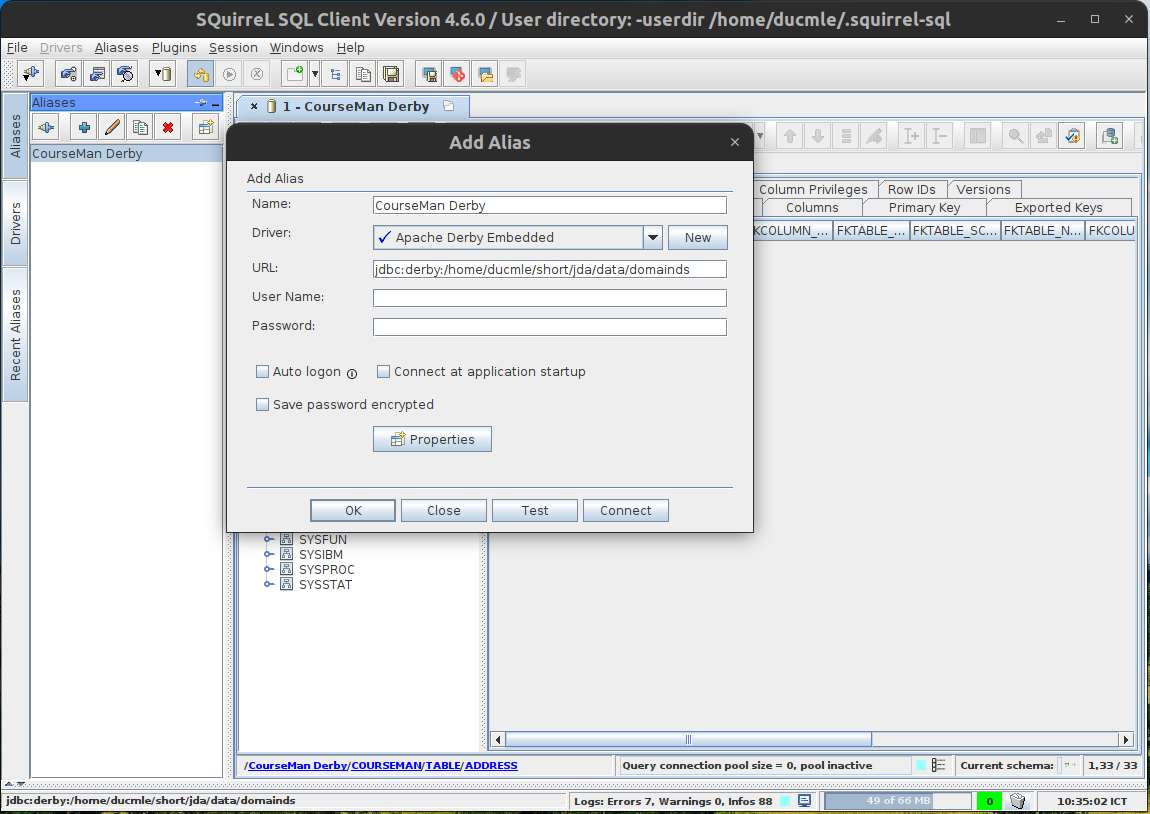This screenshot has width=1150, height=814.
Task: Open the Windows menu
Action: pos(296,48)
